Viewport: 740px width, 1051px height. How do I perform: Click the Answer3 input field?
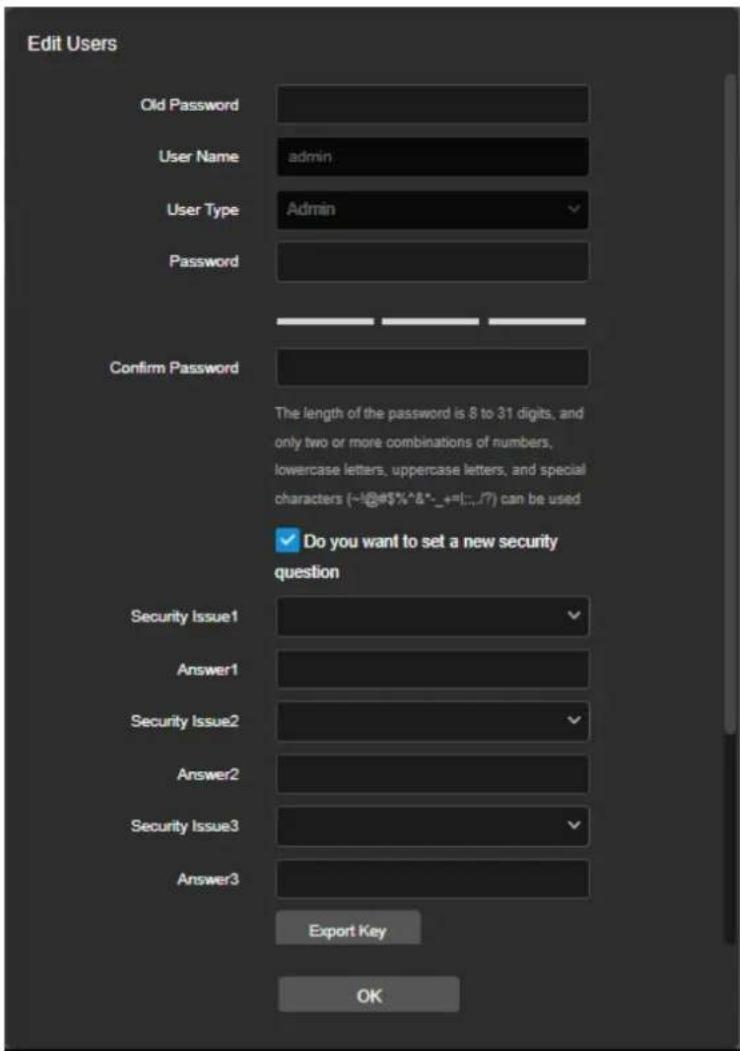click(432, 879)
